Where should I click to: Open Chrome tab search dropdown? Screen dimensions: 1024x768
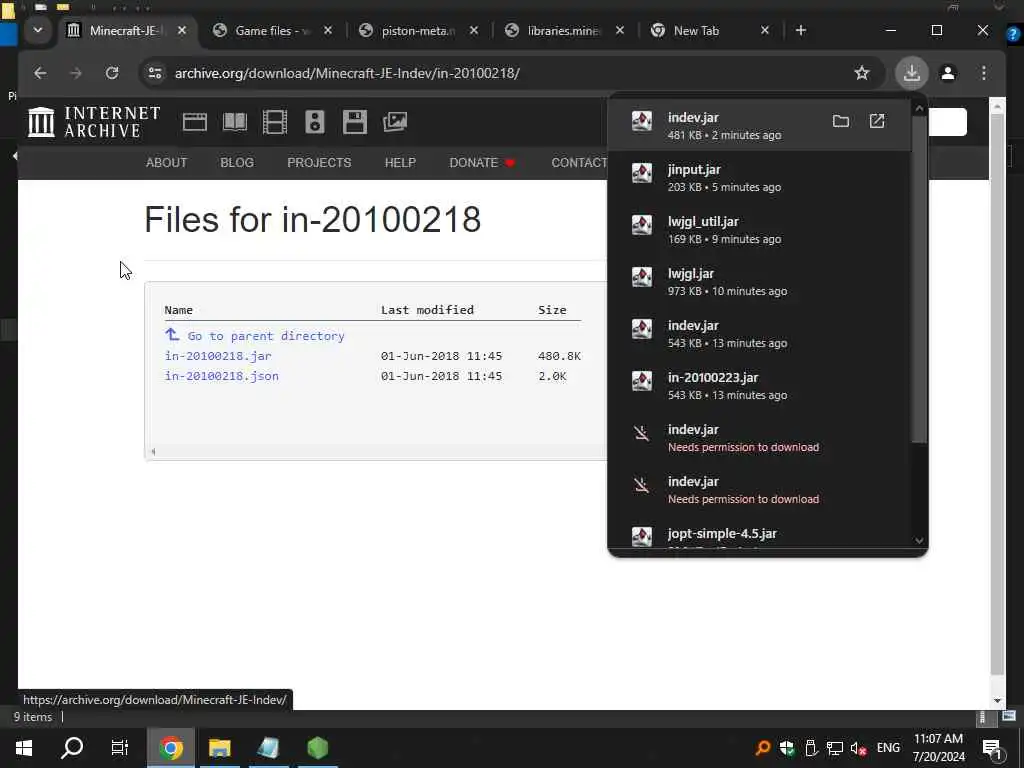pyautogui.click(x=38, y=31)
